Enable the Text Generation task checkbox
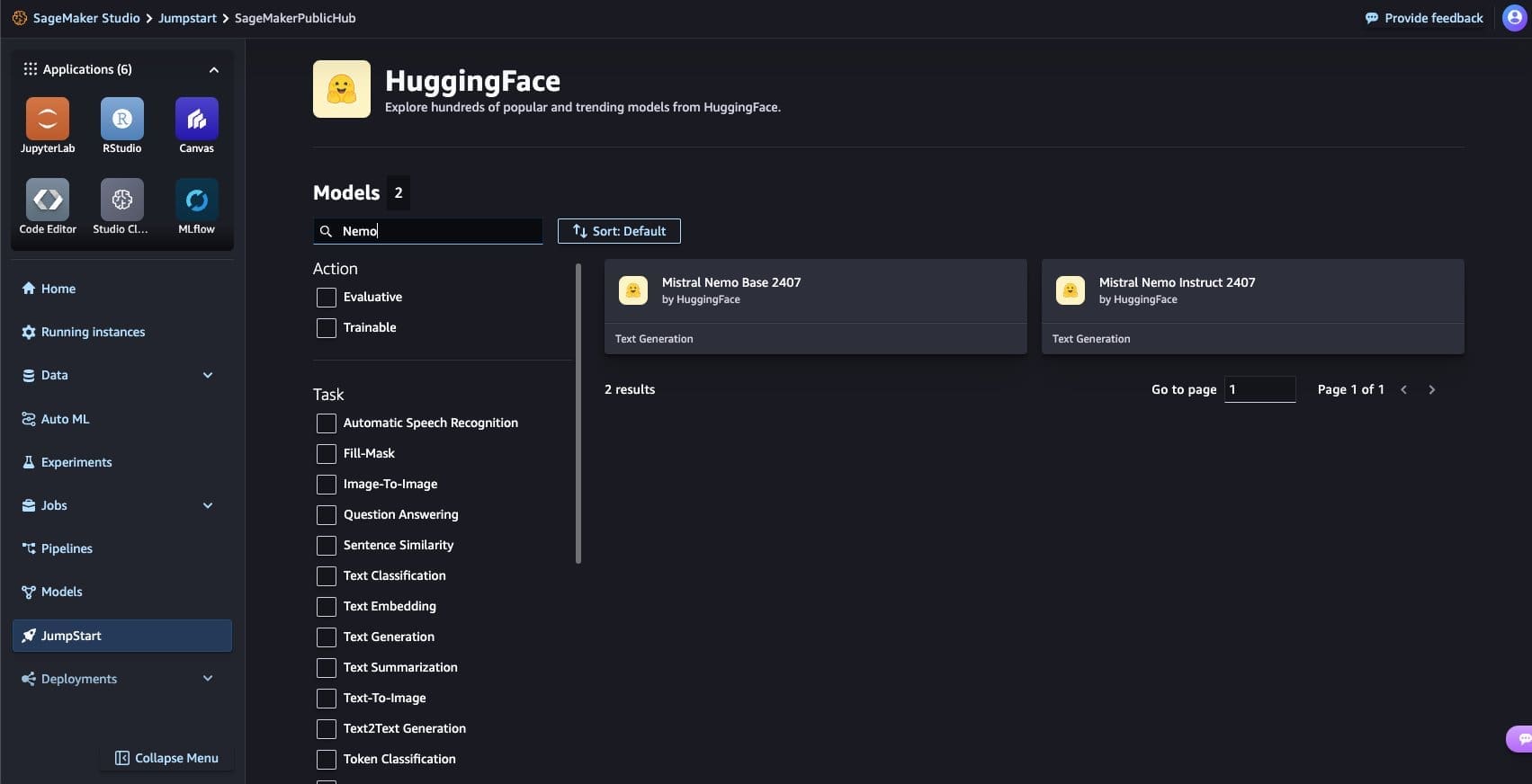The image size is (1532, 784). pos(327,637)
